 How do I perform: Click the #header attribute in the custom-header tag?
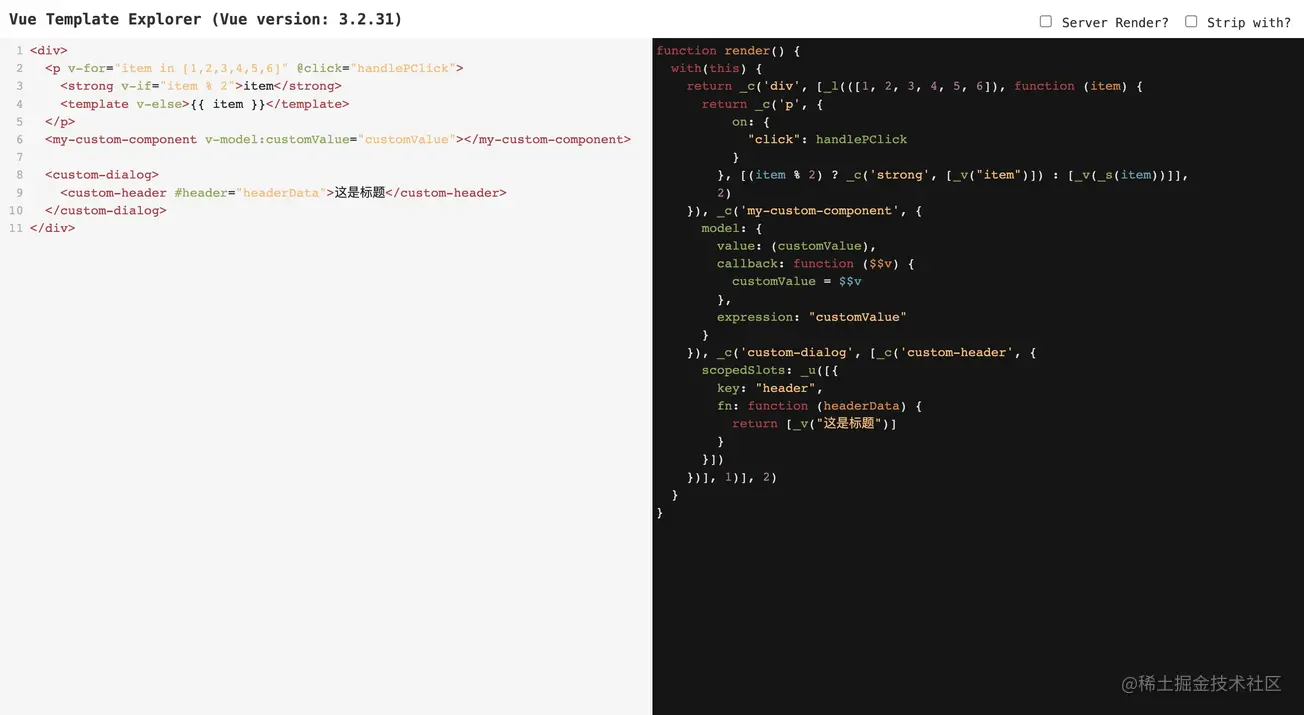click(x=250, y=193)
